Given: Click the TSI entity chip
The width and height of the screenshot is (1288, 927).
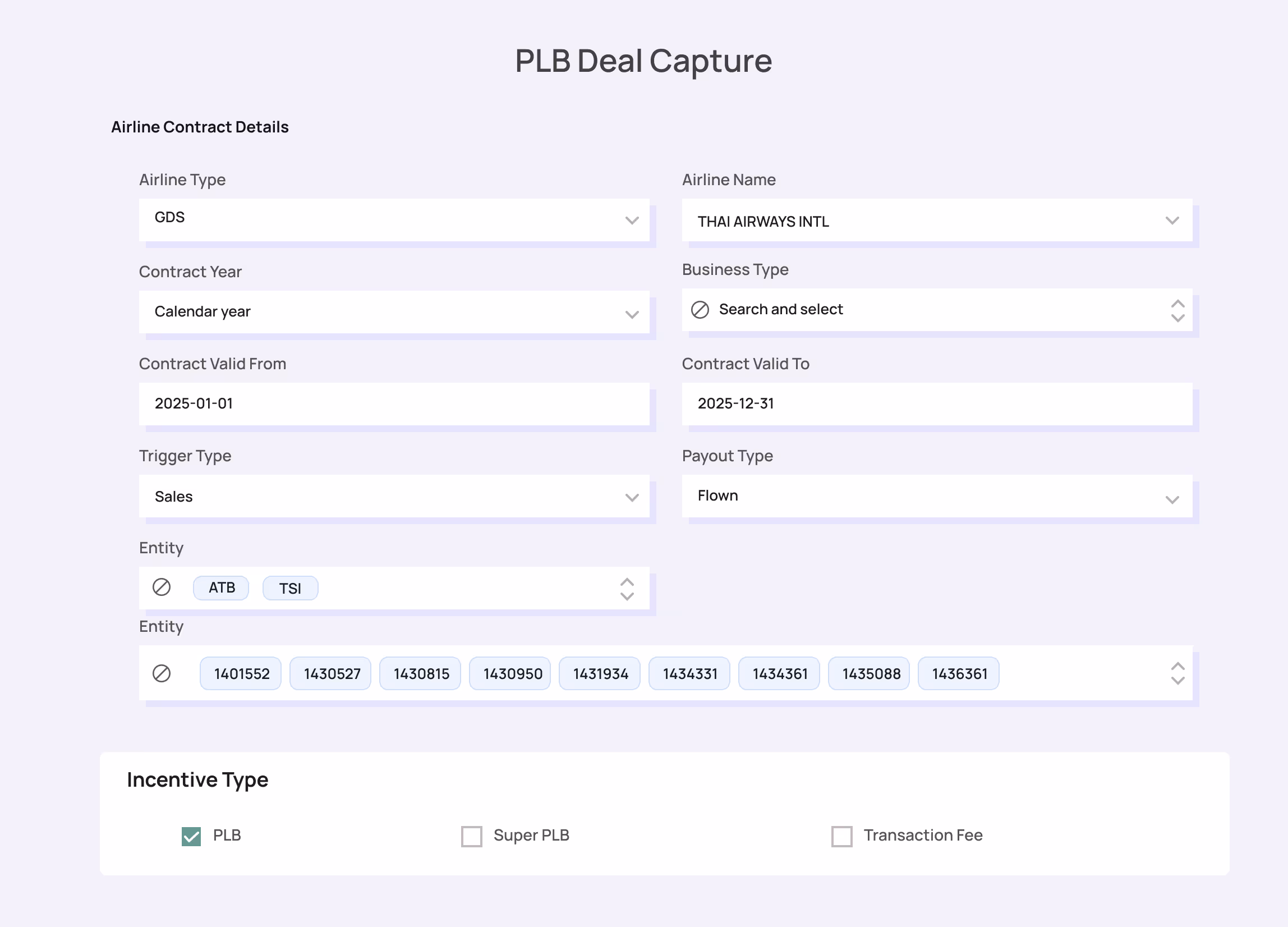Looking at the screenshot, I should pos(290,588).
